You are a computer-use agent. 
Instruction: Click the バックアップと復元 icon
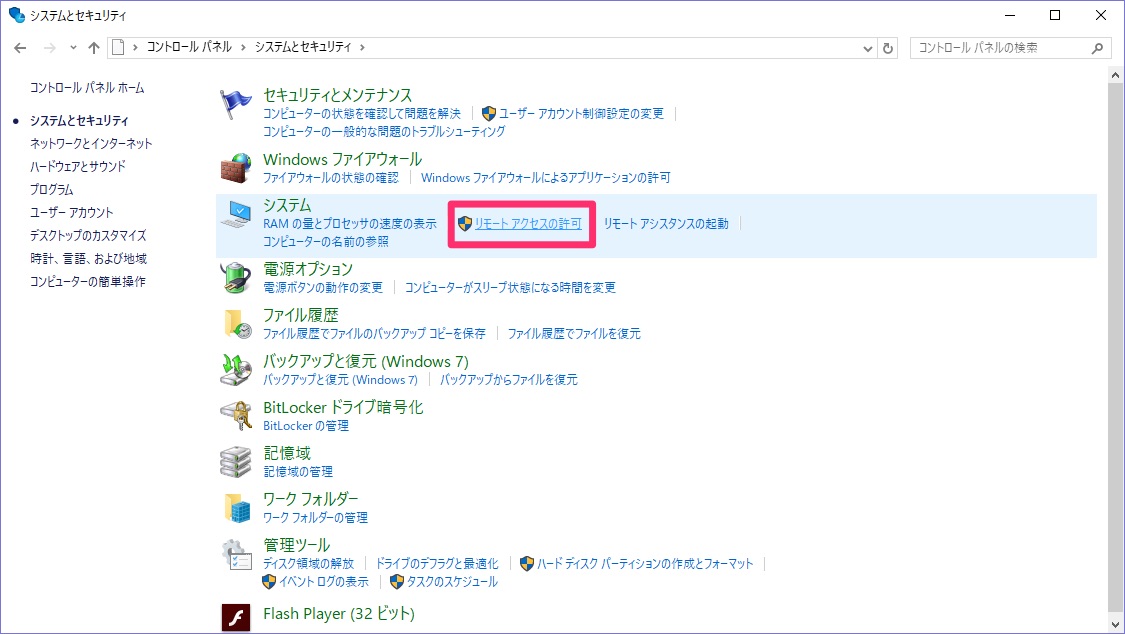point(235,370)
